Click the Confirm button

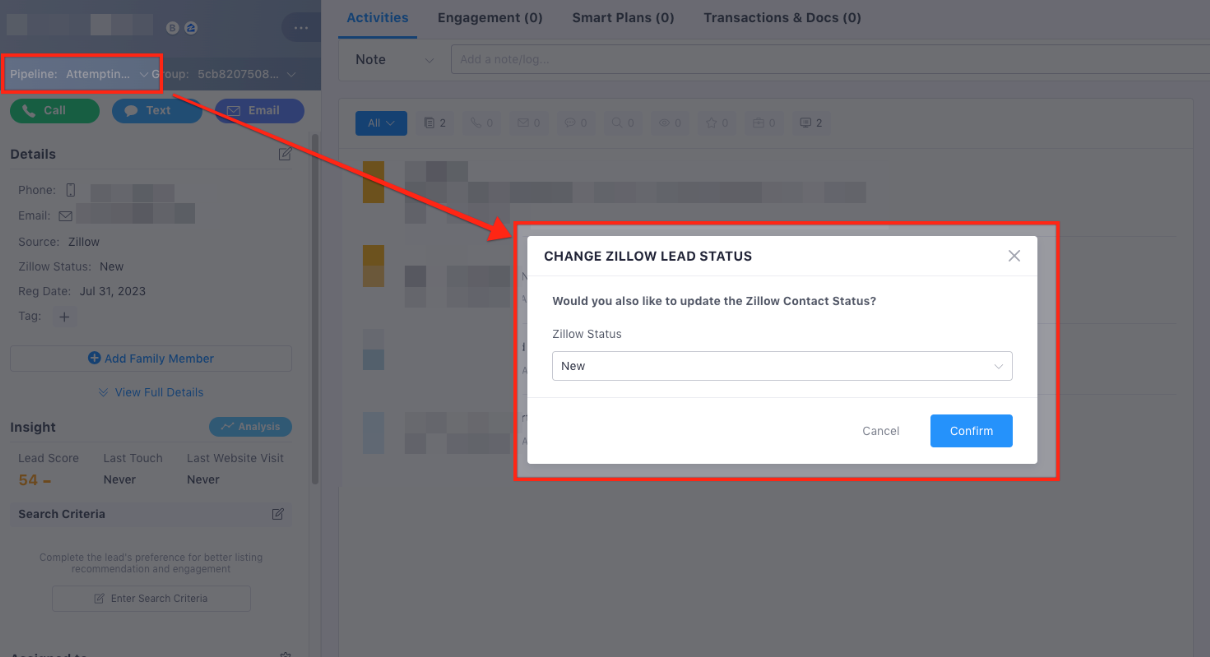click(970, 431)
